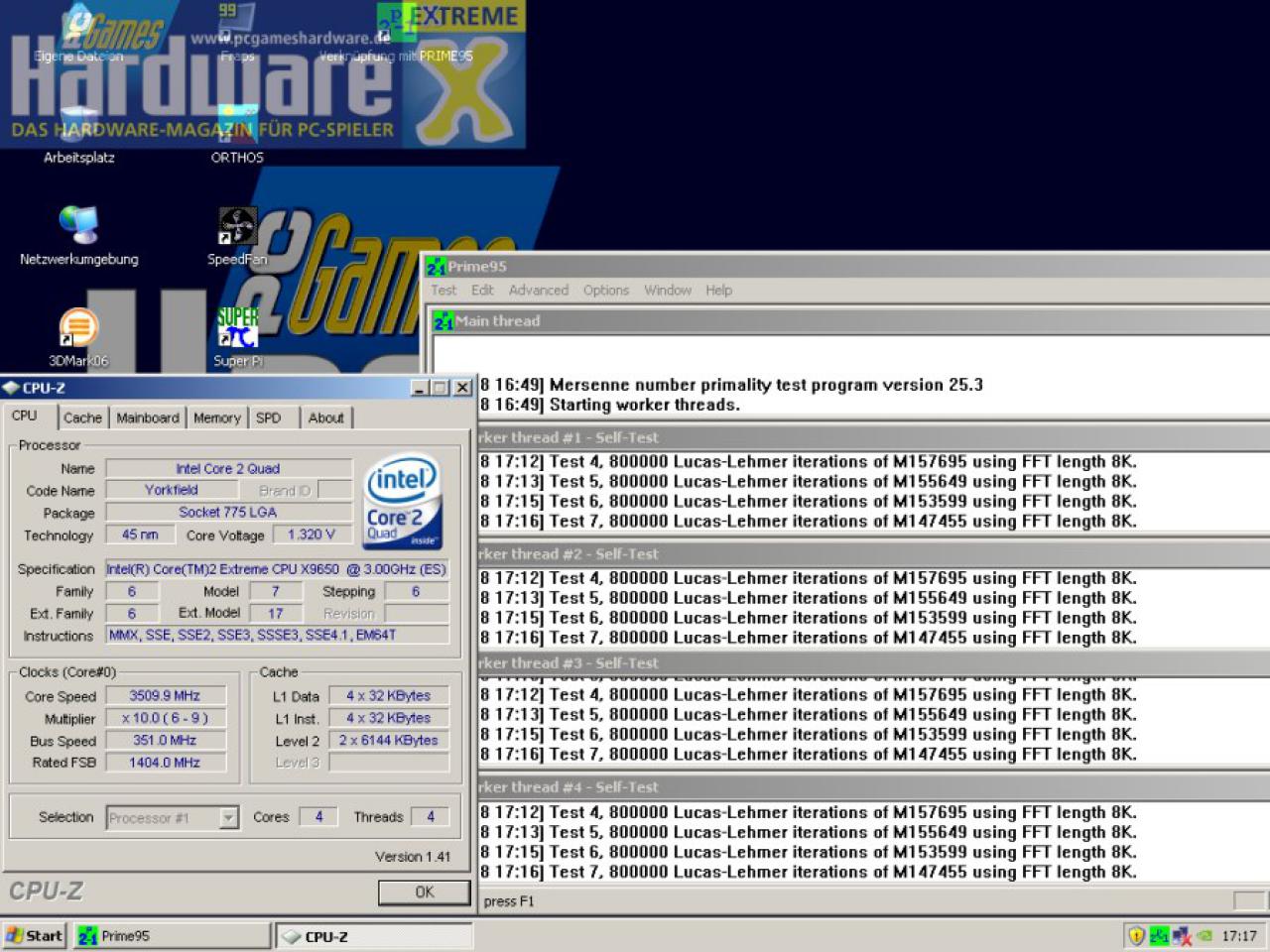The image size is (1270, 952).
Task: Click the Prime95 tray icon
Action: [x=1158, y=935]
